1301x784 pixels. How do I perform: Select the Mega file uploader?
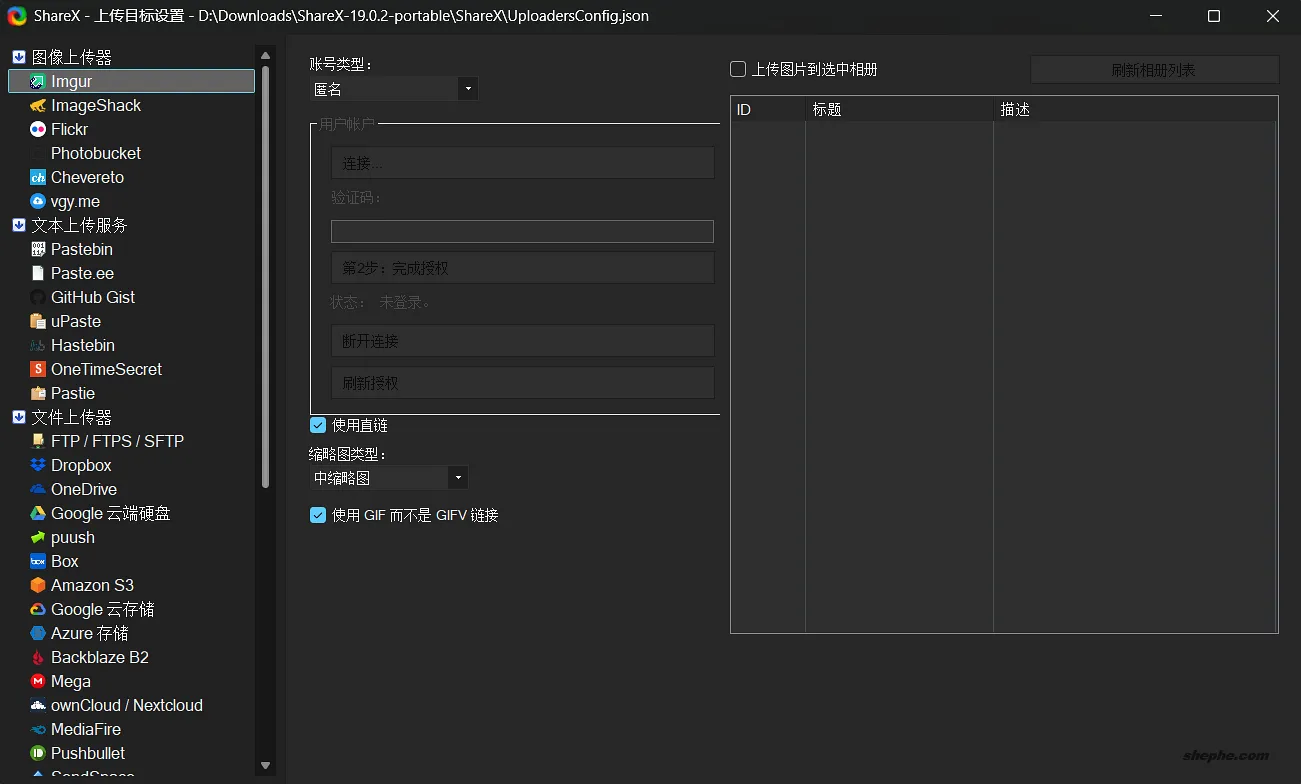point(69,681)
